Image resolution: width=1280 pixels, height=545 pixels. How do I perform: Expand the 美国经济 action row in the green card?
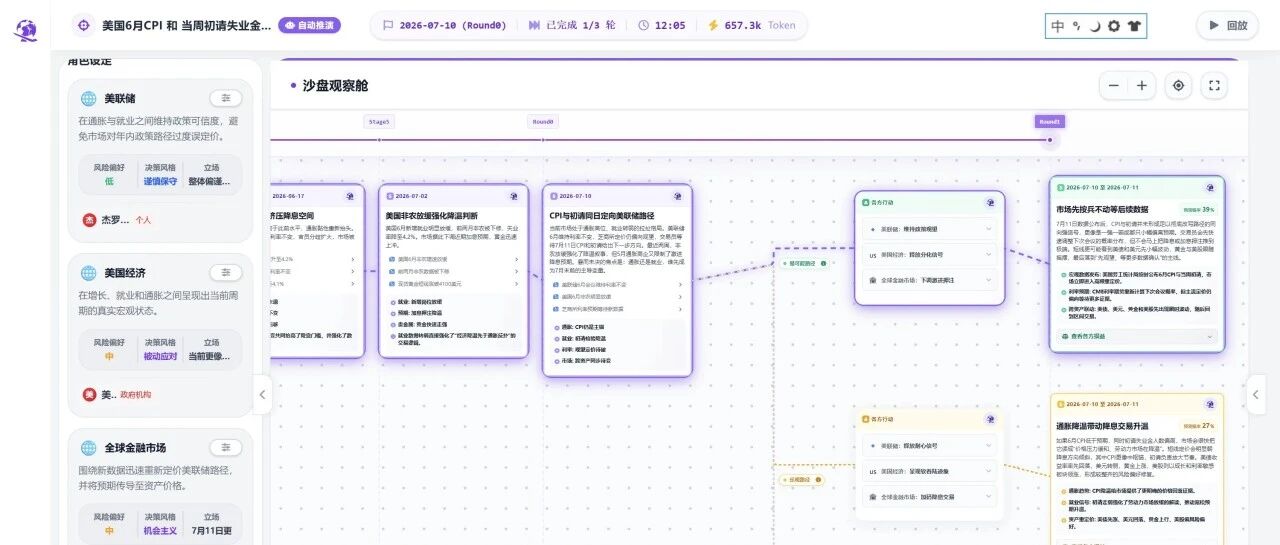(x=930, y=255)
